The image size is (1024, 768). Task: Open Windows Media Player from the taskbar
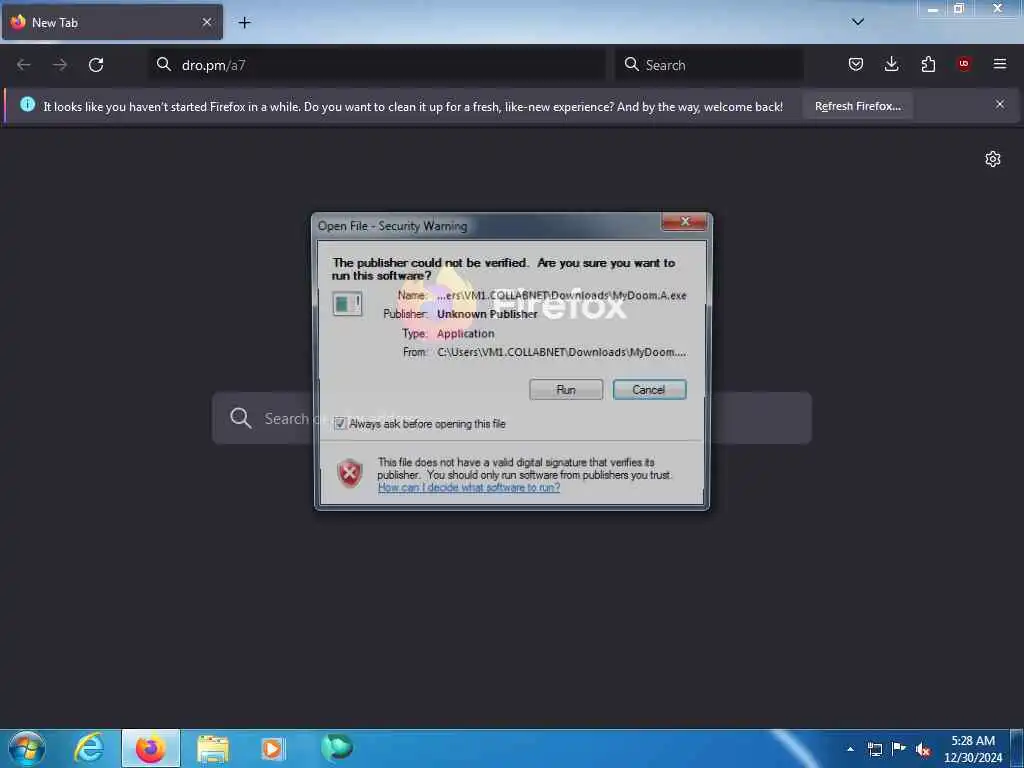tap(273, 749)
